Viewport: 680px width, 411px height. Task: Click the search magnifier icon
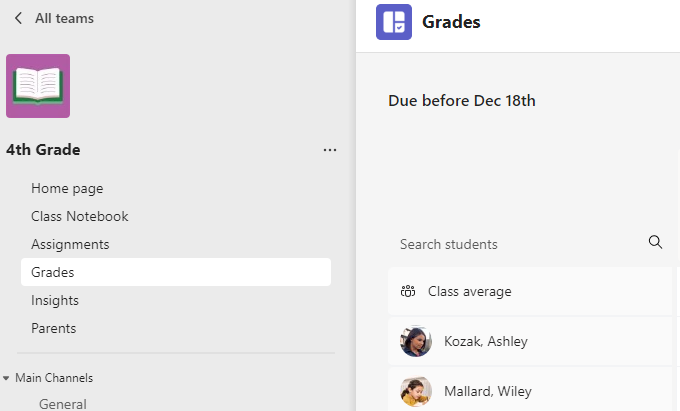[655, 242]
